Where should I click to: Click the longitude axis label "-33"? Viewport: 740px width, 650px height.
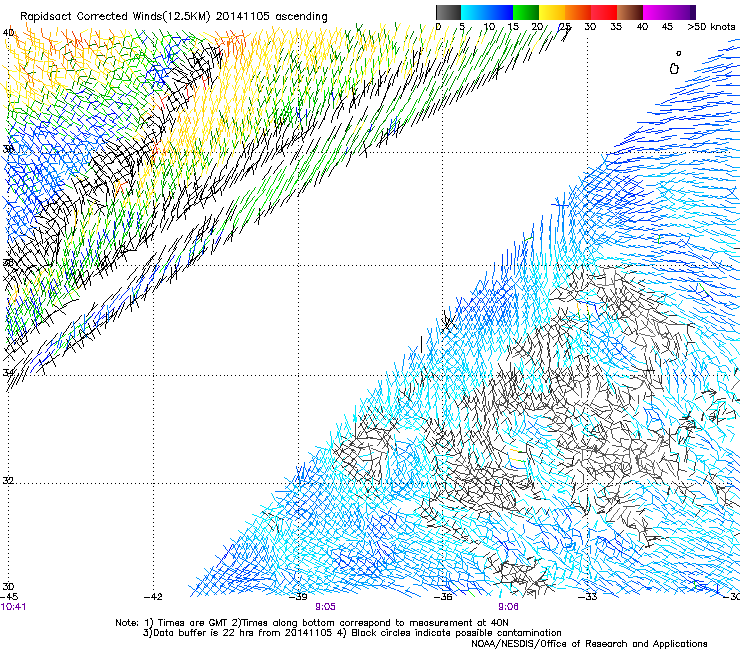(588, 597)
